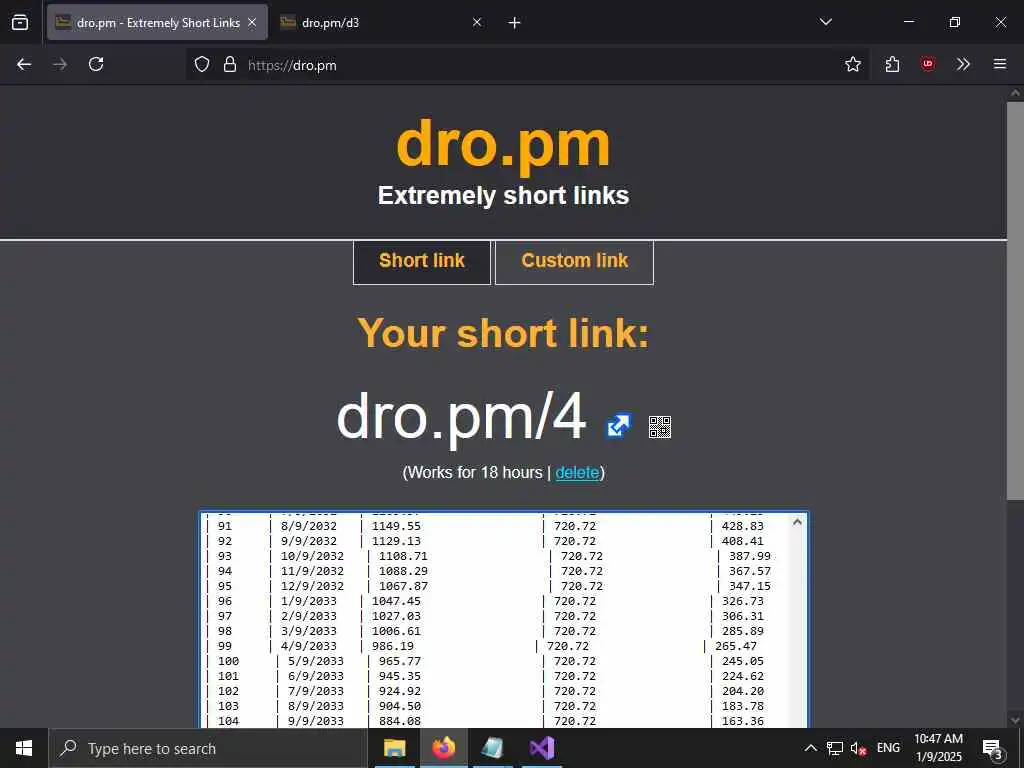This screenshot has width=1024, height=768.
Task: Show the QR code for the link
Action: point(660,427)
